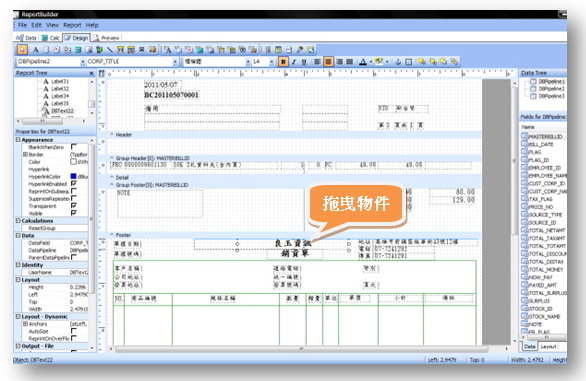The image size is (586, 381).
Task: Select the Label text tool
Action: 36,49
